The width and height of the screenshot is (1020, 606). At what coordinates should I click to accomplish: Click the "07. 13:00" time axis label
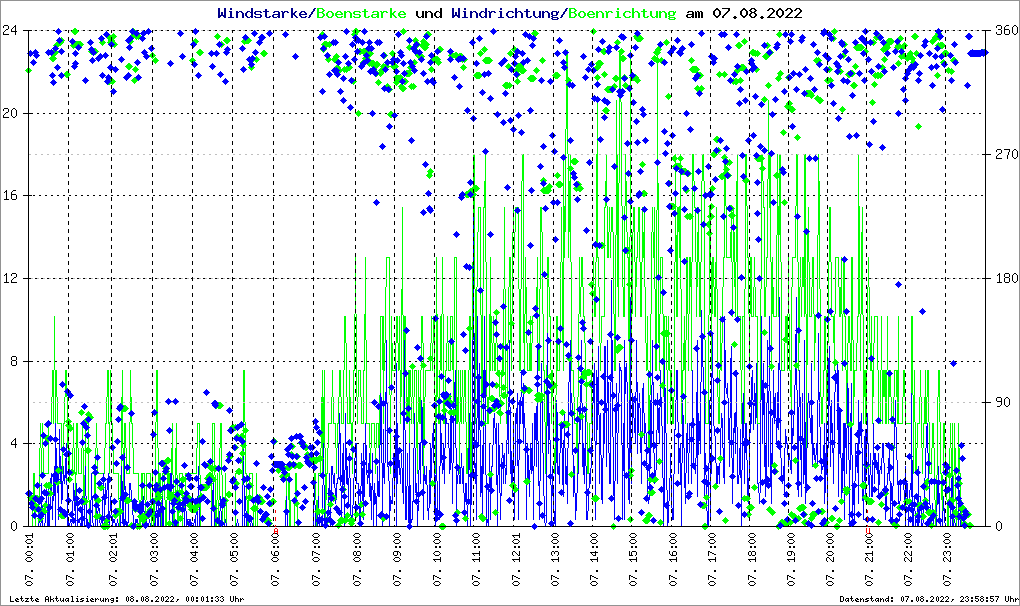(x=555, y=560)
